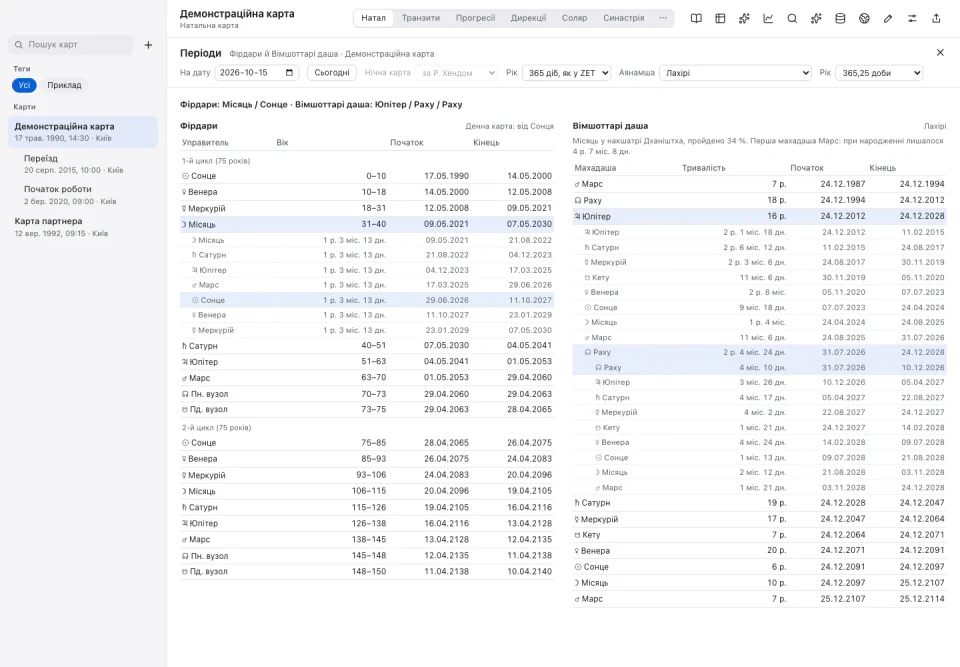Click the sparkles icon between table and chart icons
Screen dimensions: 960x667
744,18
